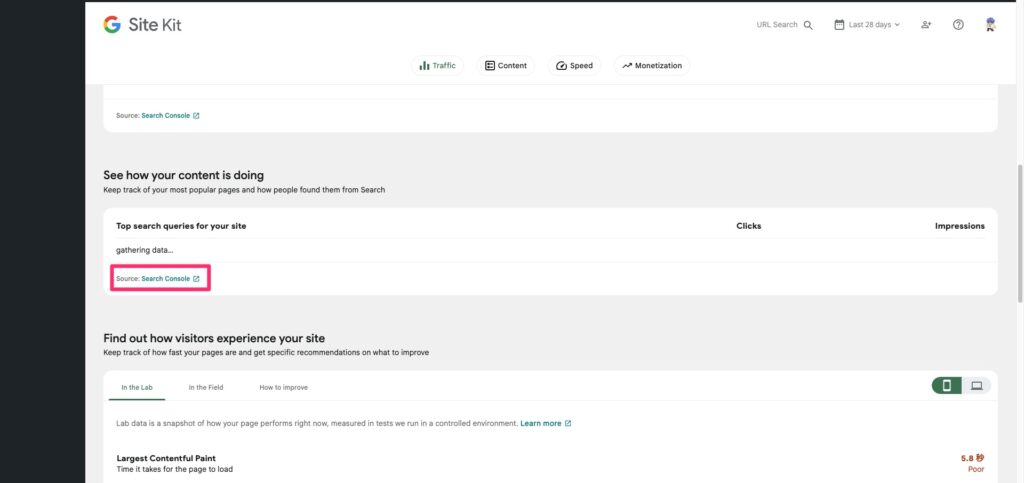
Task: Open the add user sharing icon
Action: tap(926, 25)
